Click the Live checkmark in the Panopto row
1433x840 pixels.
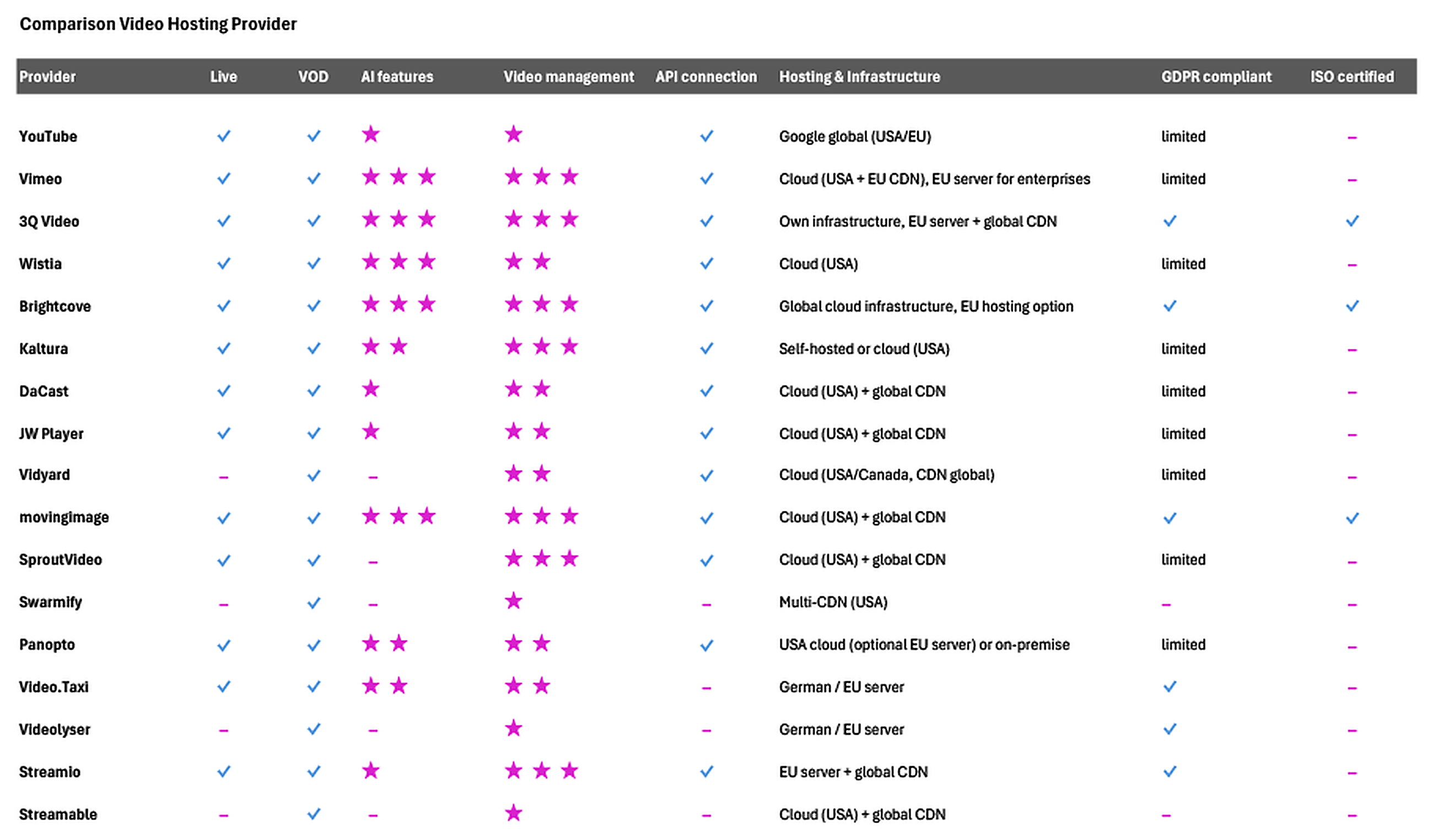click(x=223, y=645)
